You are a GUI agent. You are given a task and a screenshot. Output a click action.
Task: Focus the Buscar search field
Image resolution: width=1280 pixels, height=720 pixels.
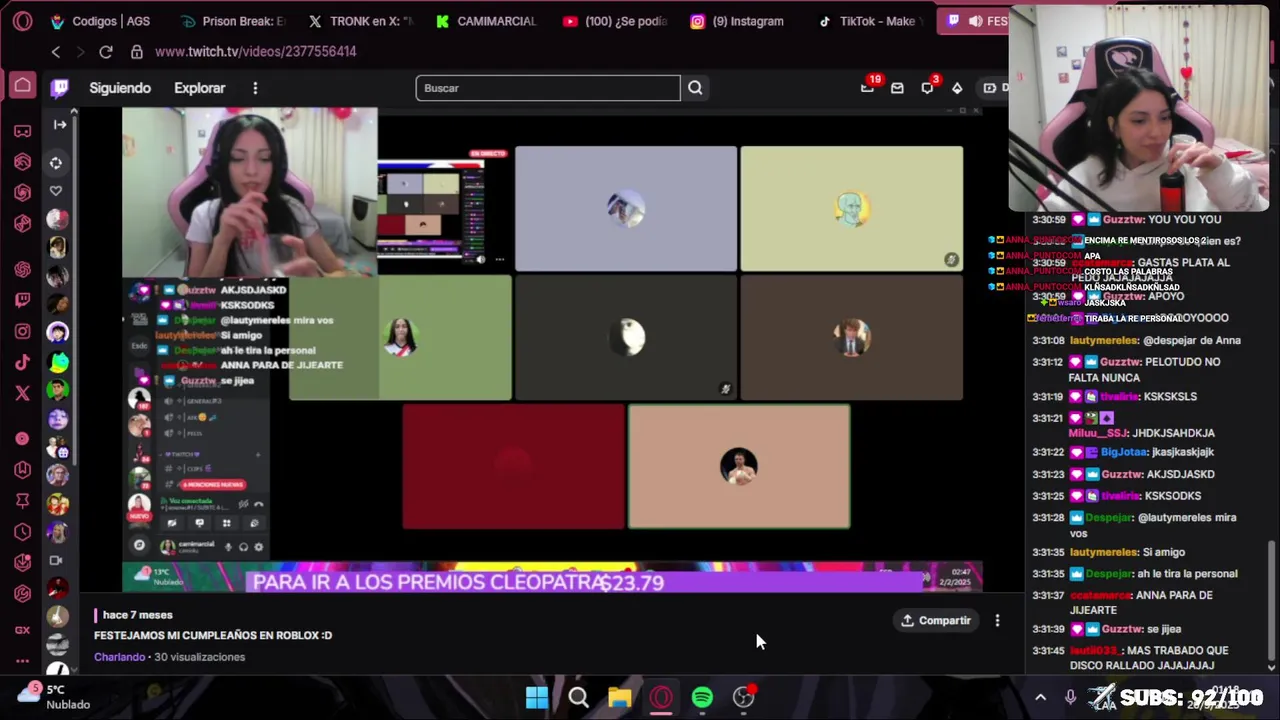pyautogui.click(x=548, y=88)
